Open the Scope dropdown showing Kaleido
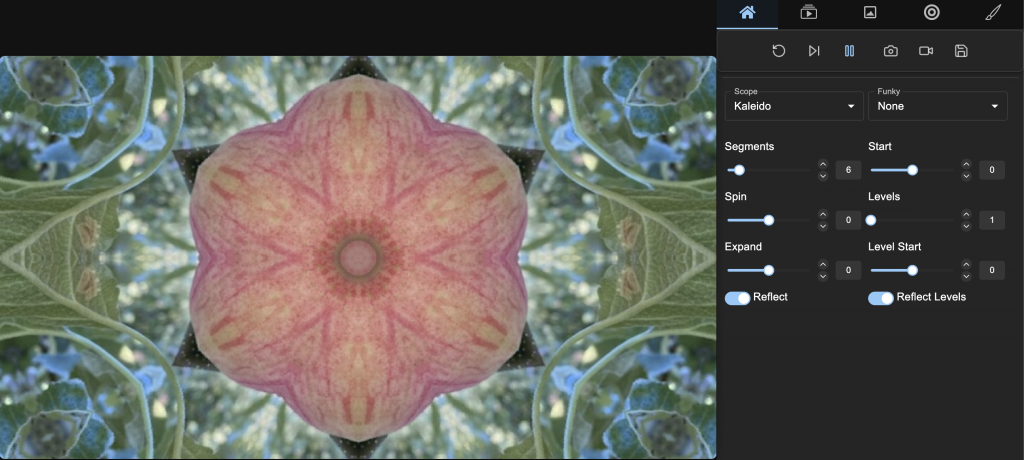1024x460 pixels. (794, 106)
